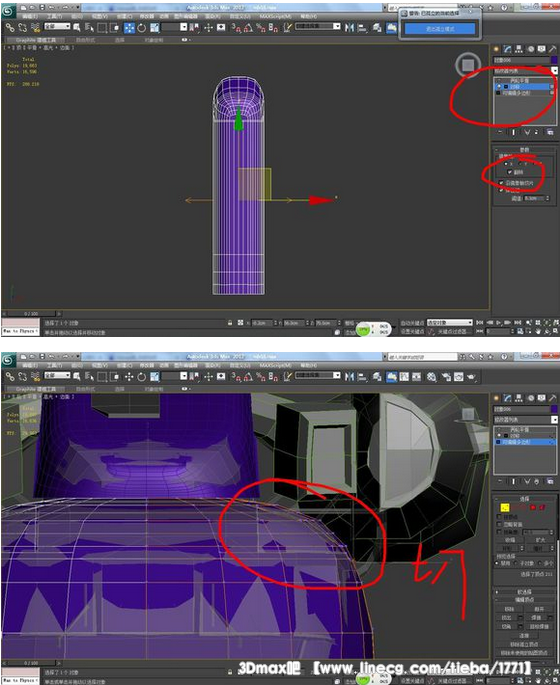560x685 pixels.
Task: Click Graphite 建模工具 tab in lower screenshot
Action: click(35, 389)
